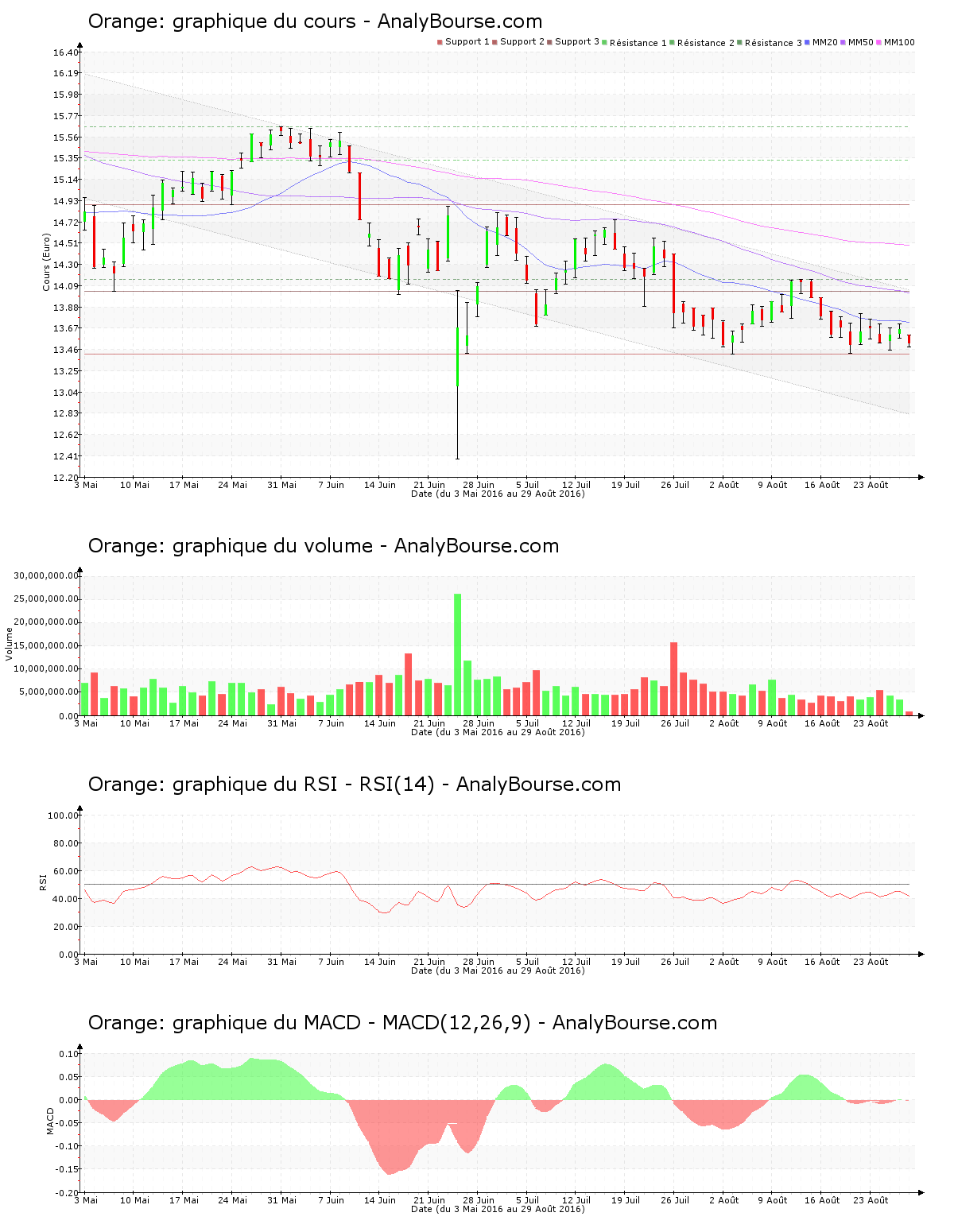Click the tallest green volume bar
Image resolution: width=954 pixels, height=1232 pixels.
point(457,654)
